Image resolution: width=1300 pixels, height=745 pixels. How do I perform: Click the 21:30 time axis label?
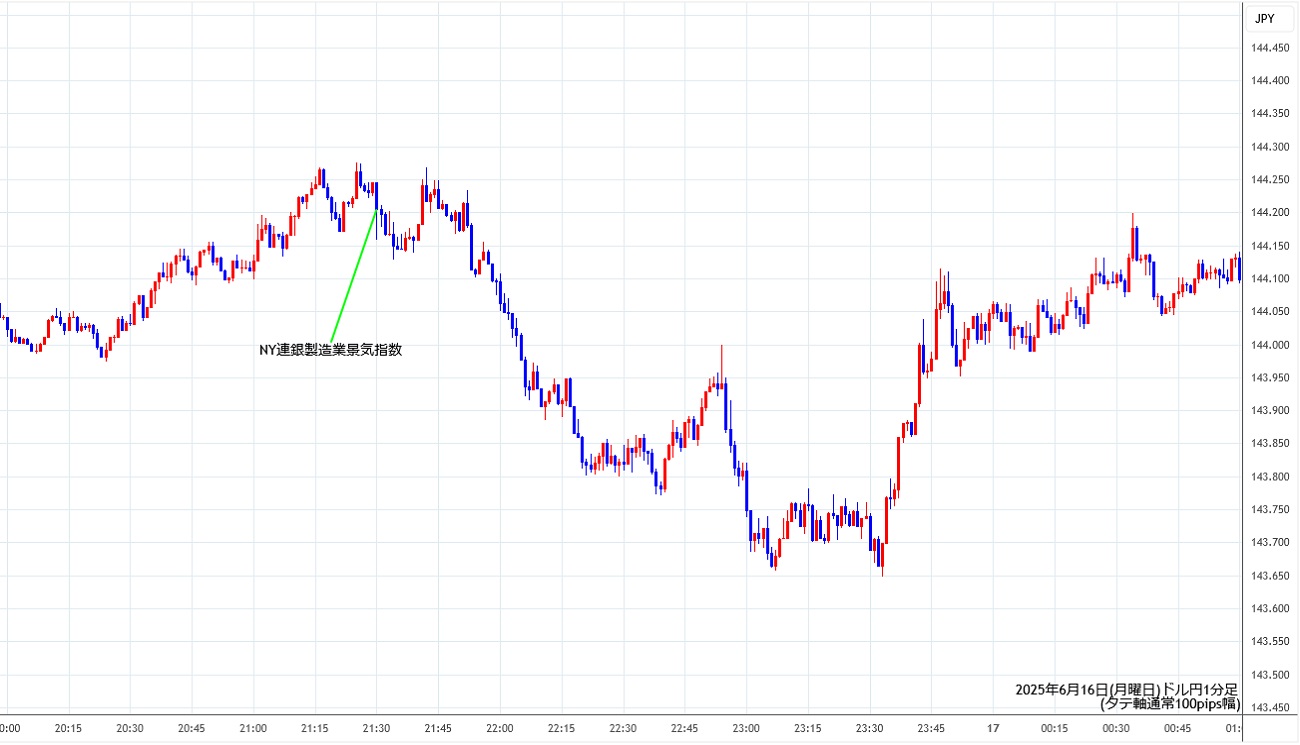click(376, 729)
